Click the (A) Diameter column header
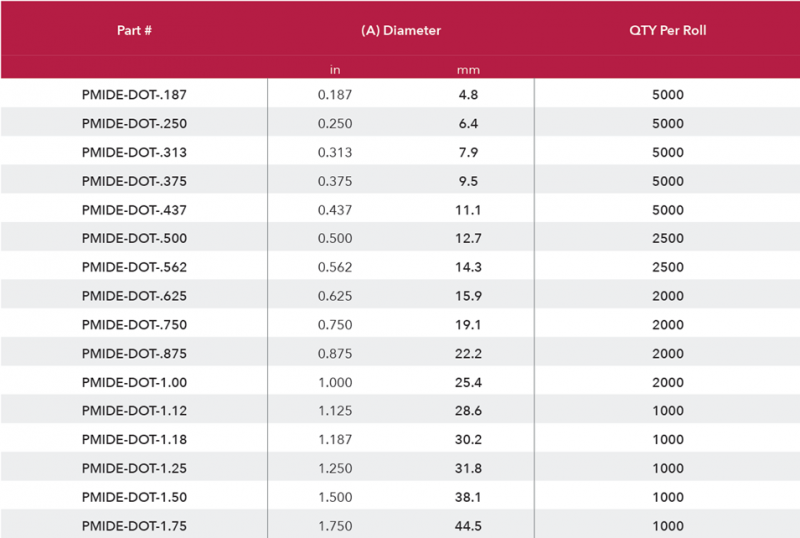 click(x=400, y=30)
